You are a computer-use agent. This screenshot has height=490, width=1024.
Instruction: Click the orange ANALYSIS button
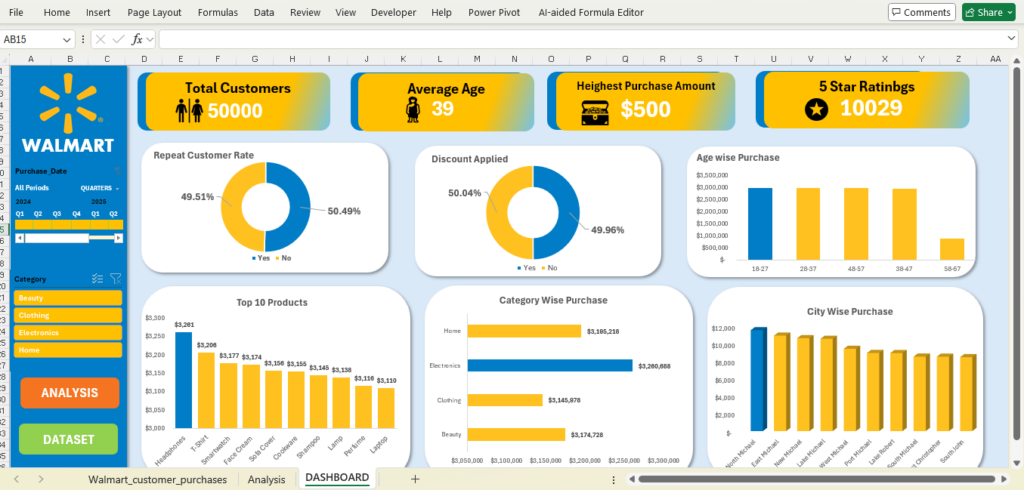tap(70, 393)
